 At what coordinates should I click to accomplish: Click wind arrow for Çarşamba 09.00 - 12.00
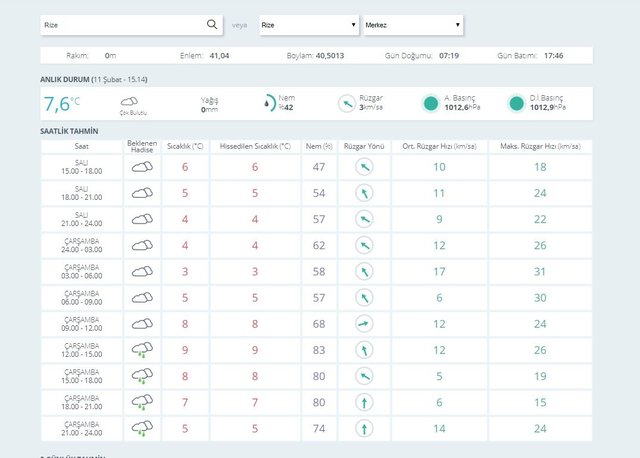tap(364, 323)
